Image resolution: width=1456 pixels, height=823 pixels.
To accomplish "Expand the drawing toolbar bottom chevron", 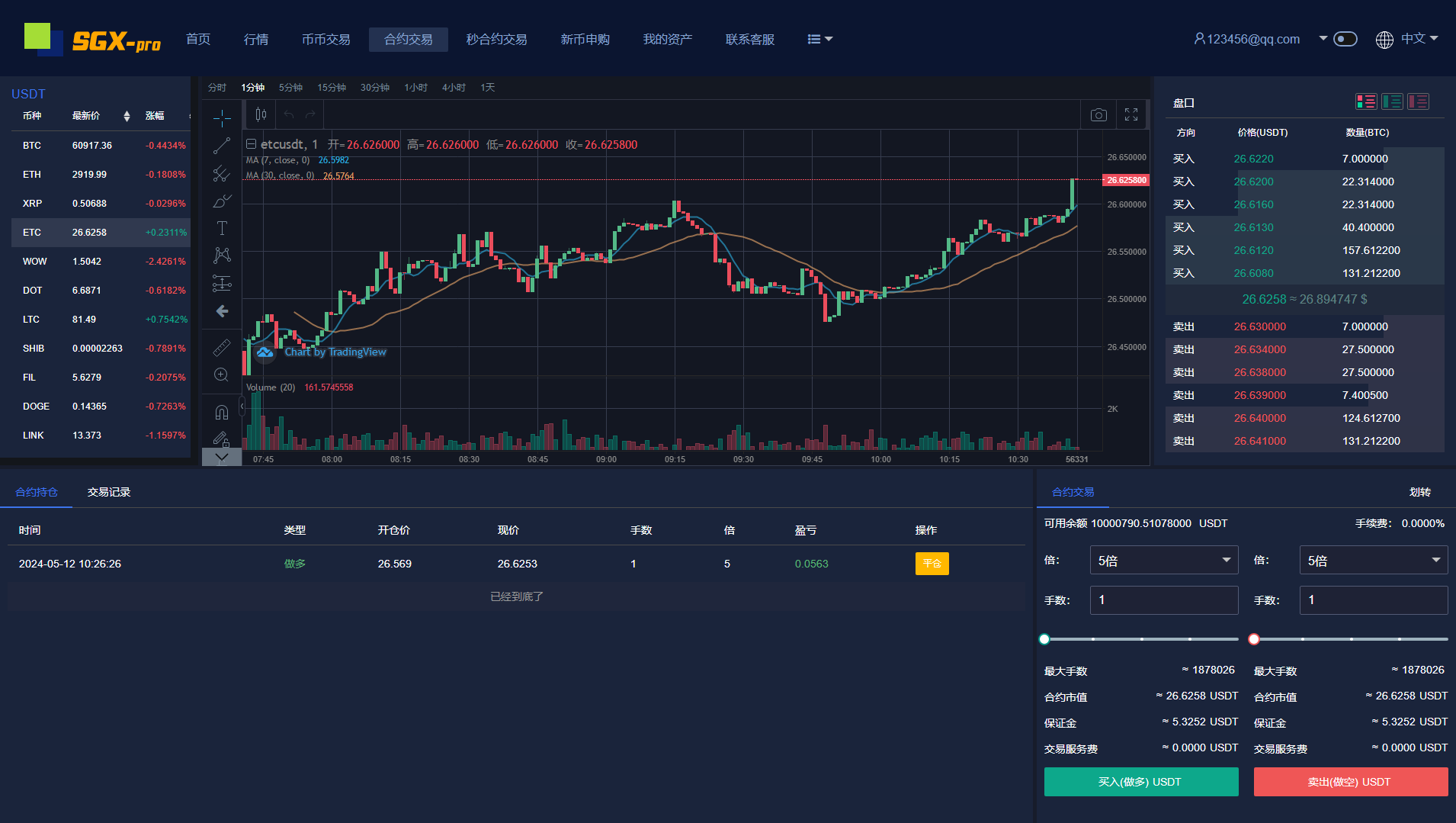I will pos(222,457).
